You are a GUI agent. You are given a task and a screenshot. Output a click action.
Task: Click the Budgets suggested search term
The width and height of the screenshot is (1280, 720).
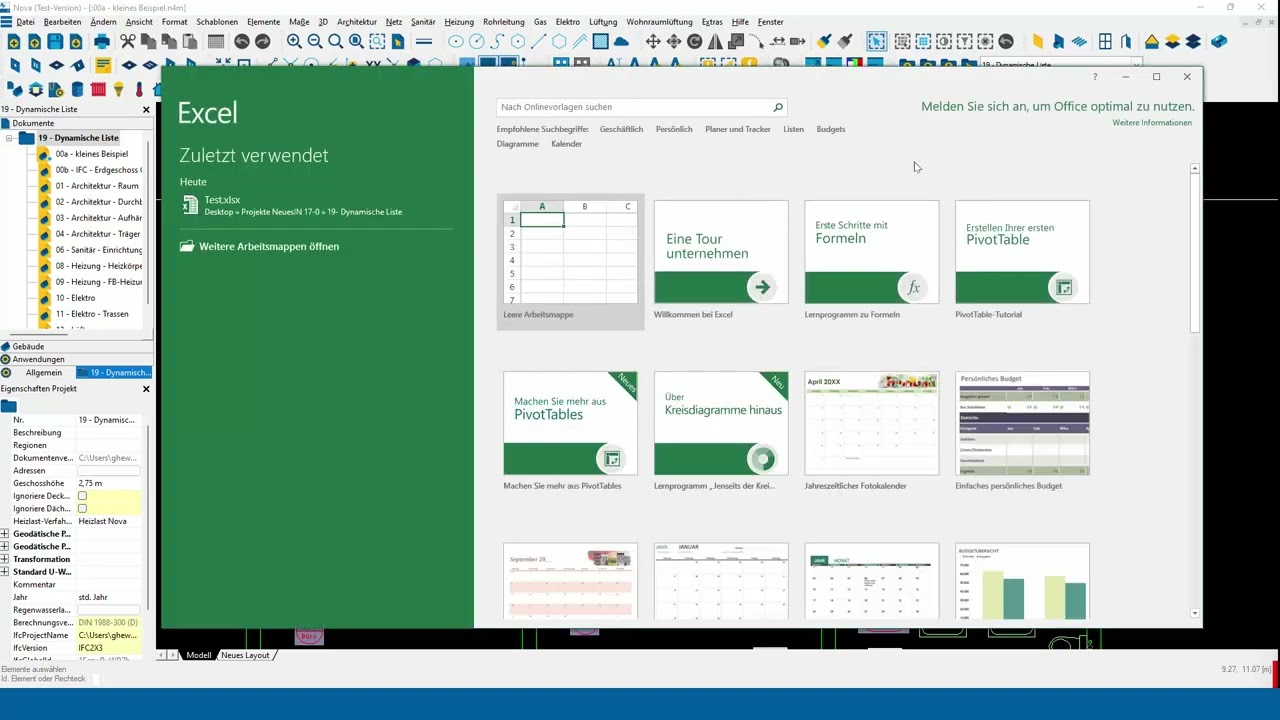click(831, 129)
